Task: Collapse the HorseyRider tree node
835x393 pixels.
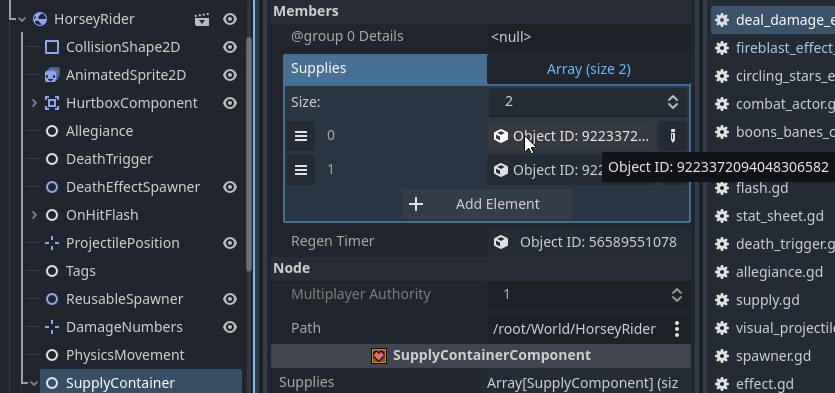Action: click(x=22, y=20)
